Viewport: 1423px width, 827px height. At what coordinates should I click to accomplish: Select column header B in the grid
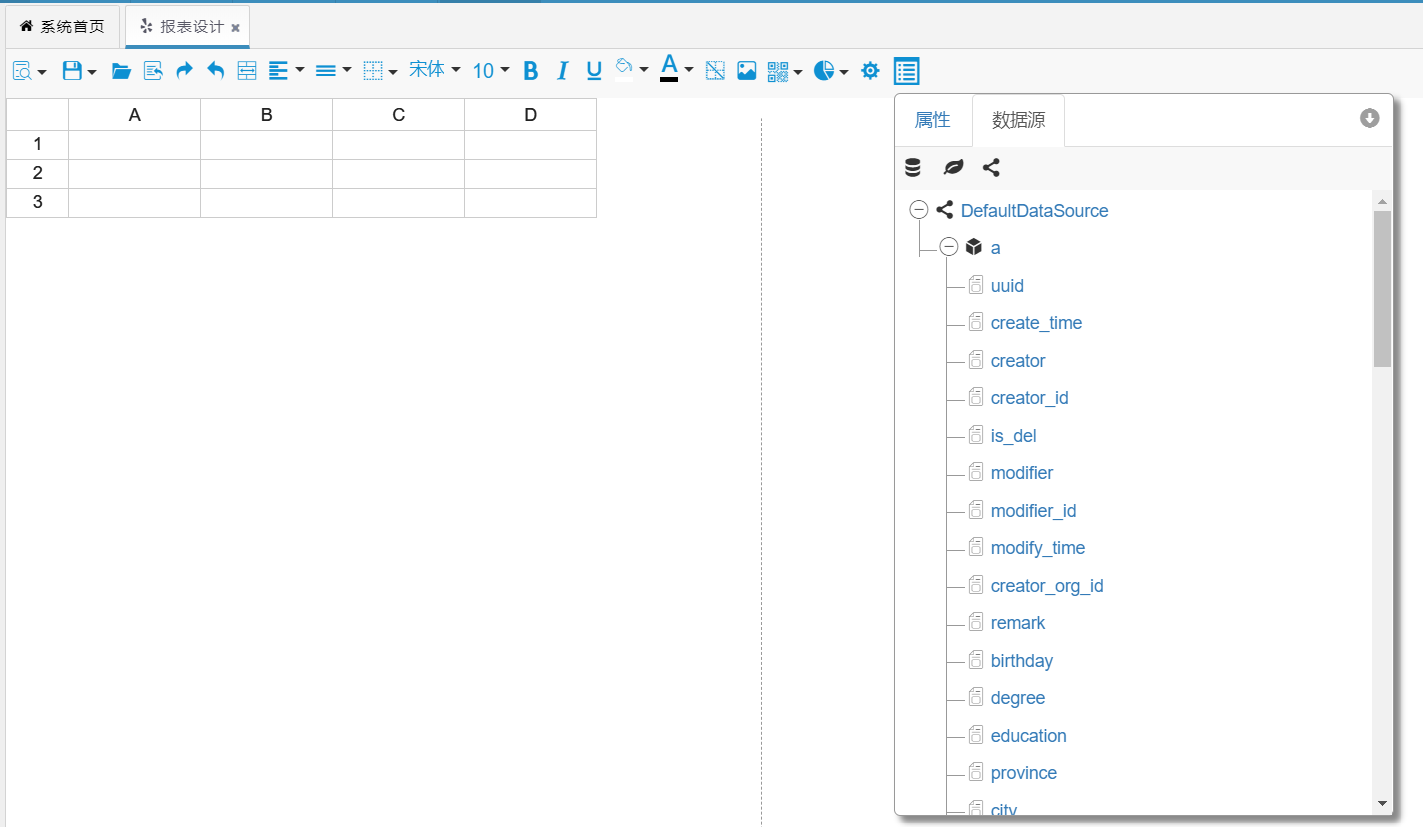(x=267, y=115)
